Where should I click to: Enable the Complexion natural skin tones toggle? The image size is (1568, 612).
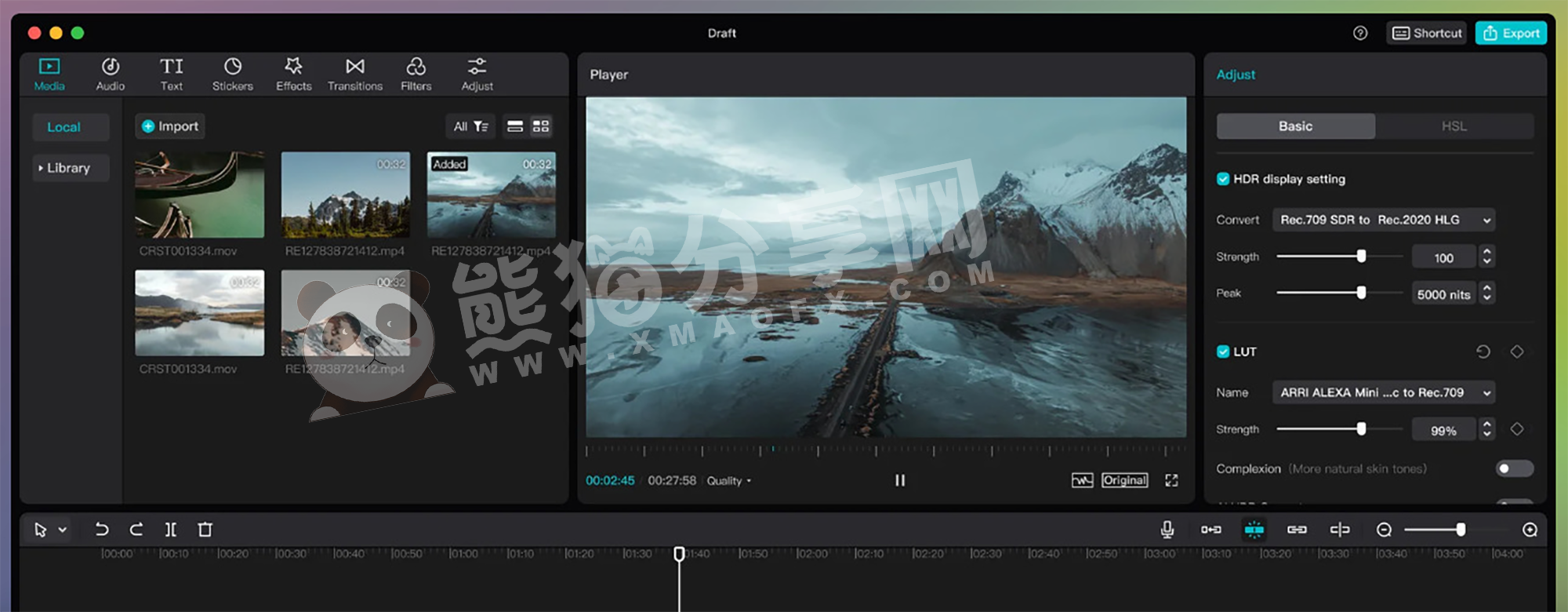pyautogui.click(x=1514, y=468)
